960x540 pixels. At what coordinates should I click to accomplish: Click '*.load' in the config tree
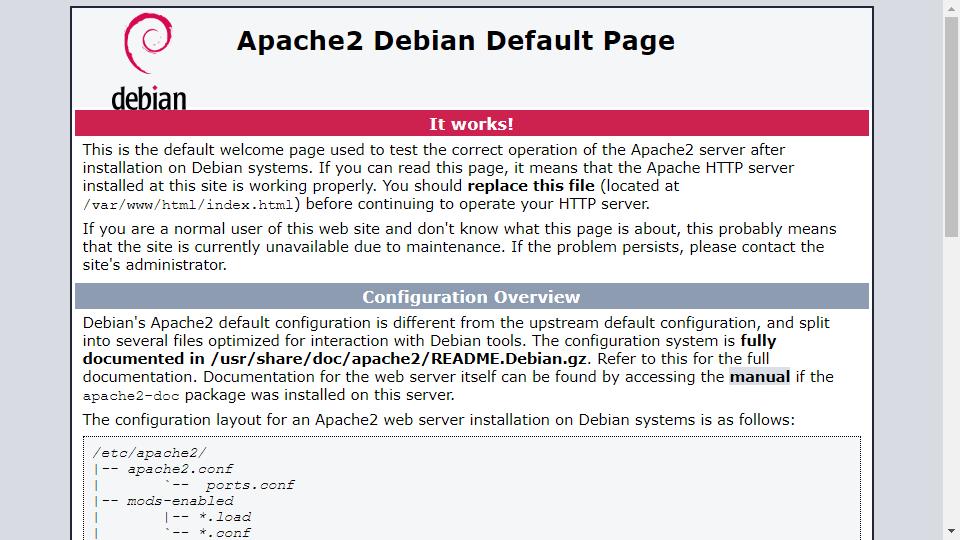tap(224, 517)
